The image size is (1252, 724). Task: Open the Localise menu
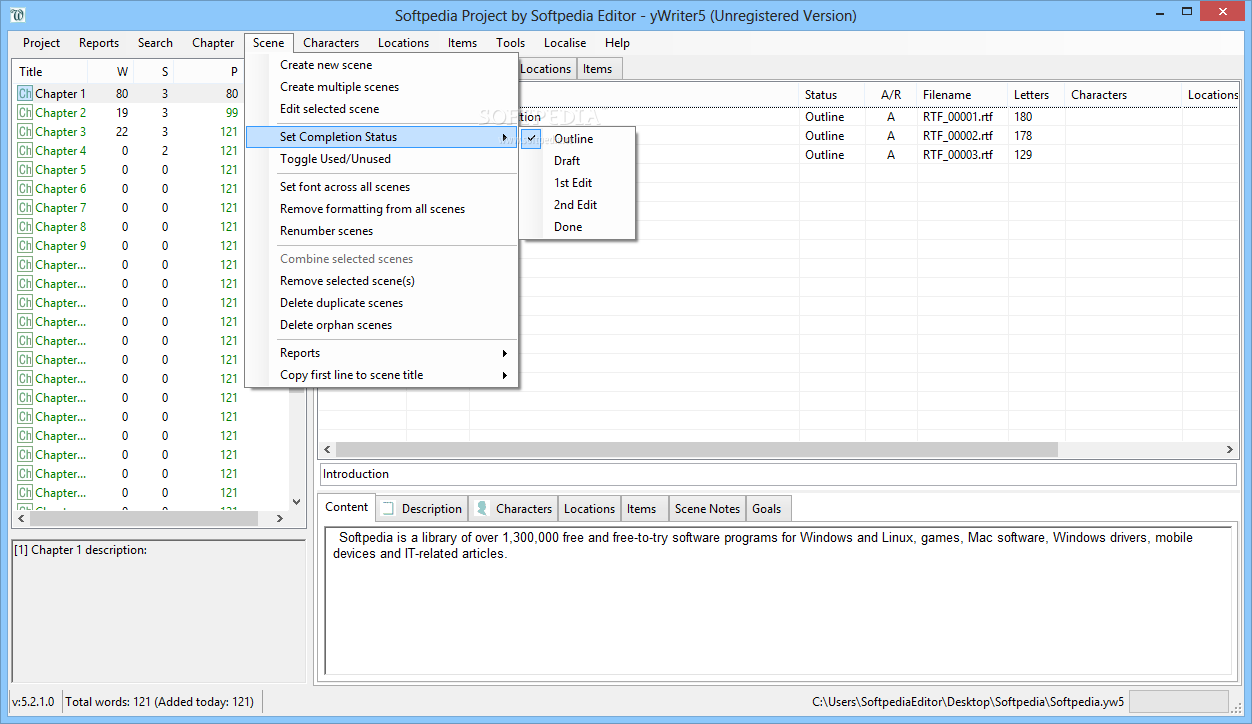pos(565,43)
